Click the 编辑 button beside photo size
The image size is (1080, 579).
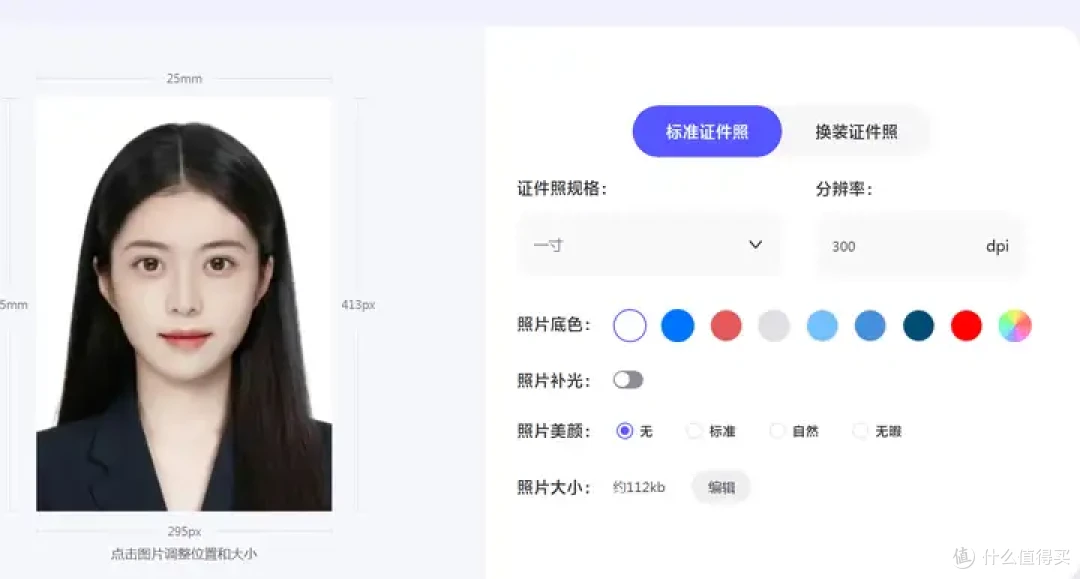tap(721, 487)
